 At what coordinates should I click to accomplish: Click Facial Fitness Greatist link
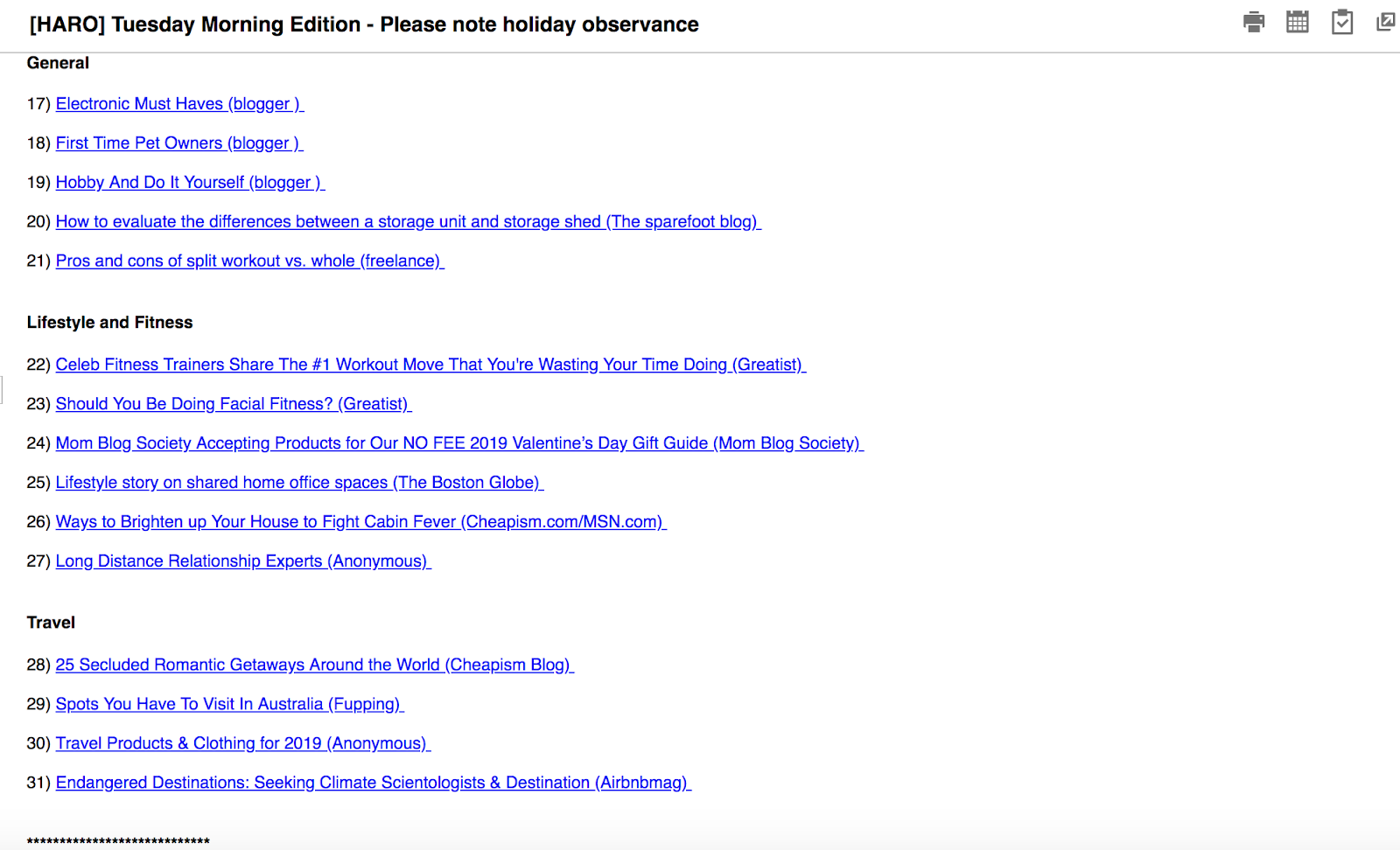click(232, 404)
